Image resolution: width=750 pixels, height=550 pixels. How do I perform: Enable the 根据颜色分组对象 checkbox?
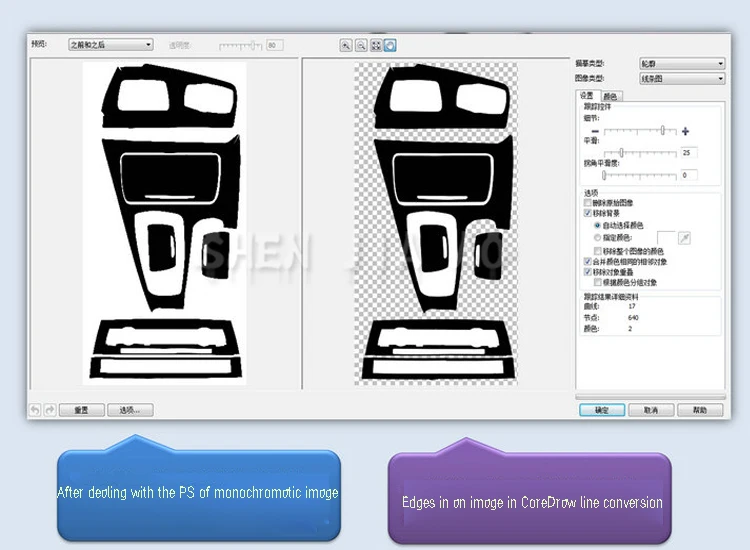pos(597,283)
